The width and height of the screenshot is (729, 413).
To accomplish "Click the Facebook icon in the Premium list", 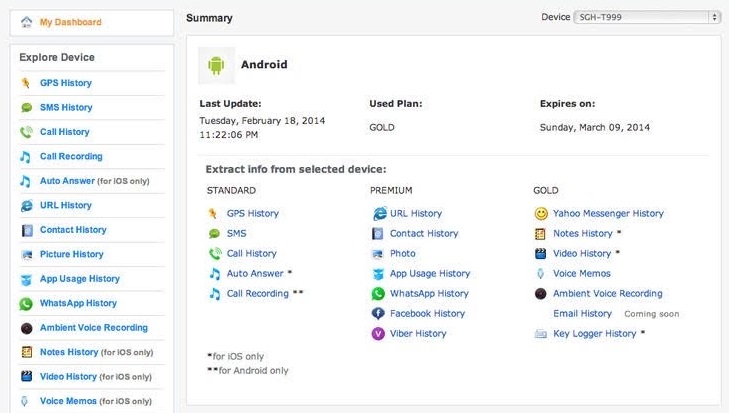I will (378, 314).
